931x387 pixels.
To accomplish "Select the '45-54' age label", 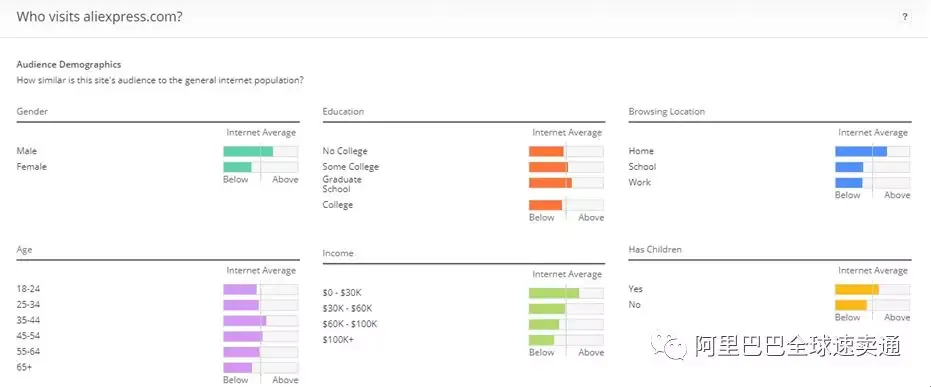I will tap(28, 336).
